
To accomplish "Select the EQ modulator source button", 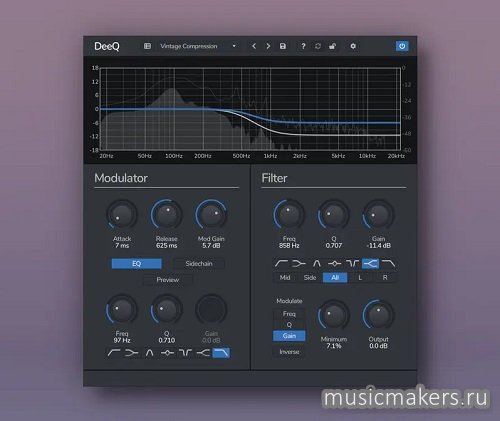I will tap(137, 264).
